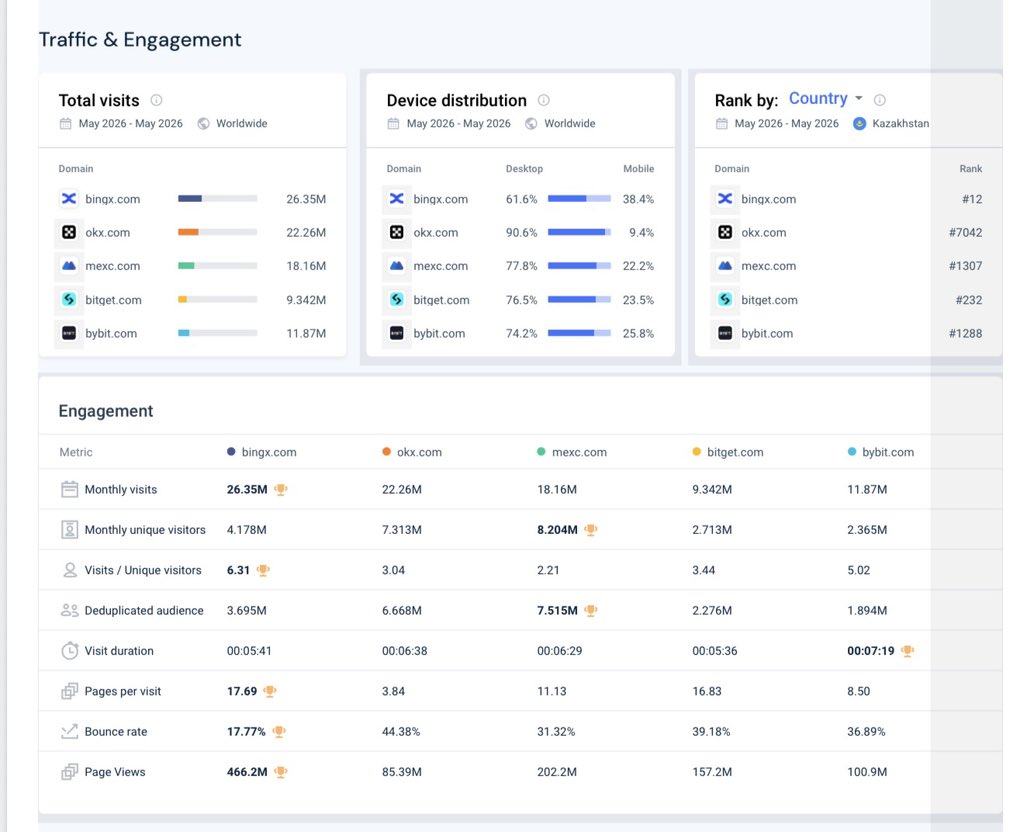The height and width of the screenshot is (832, 1024).
Task: Click the calendar icon in Device distribution card
Action: point(393,123)
